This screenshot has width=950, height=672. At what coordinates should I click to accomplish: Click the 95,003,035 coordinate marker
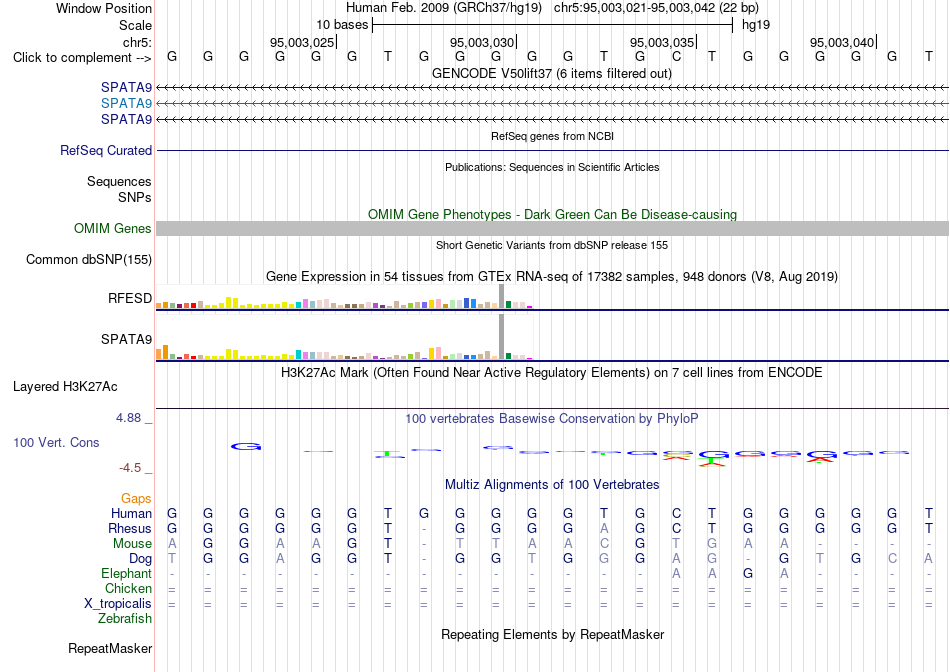coord(662,42)
